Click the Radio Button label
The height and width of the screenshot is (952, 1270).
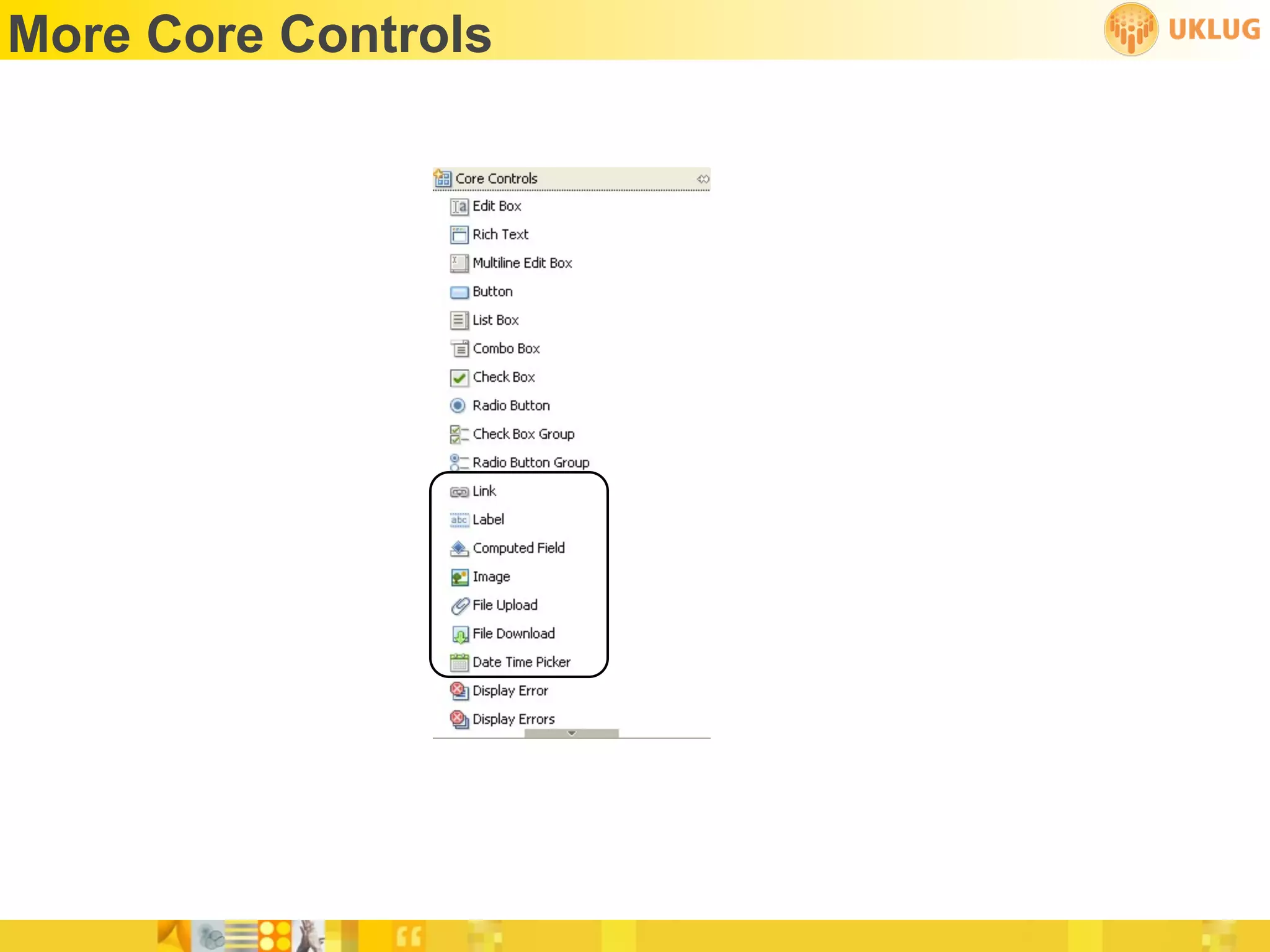[x=511, y=406]
